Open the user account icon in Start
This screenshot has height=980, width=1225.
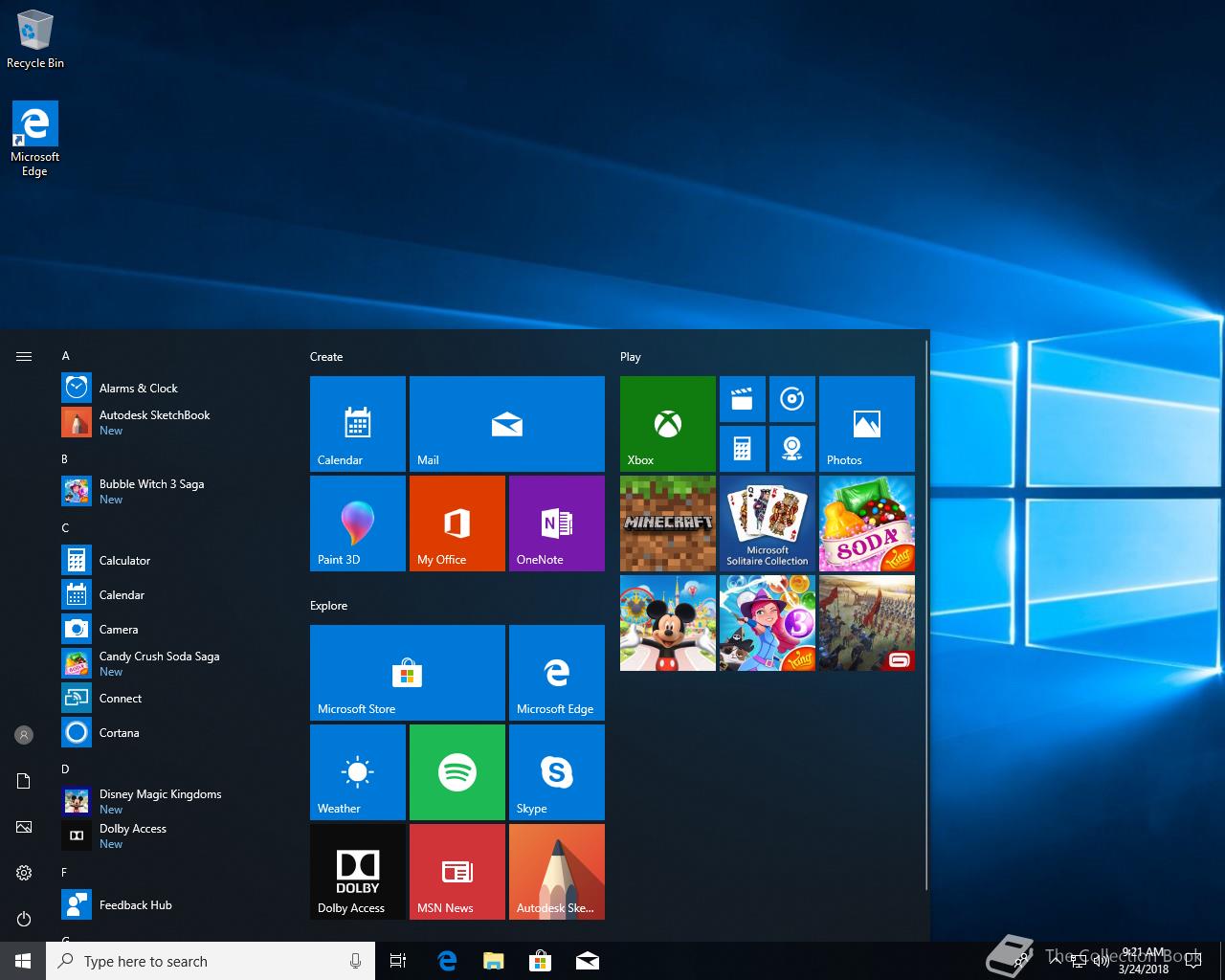click(x=24, y=735)
